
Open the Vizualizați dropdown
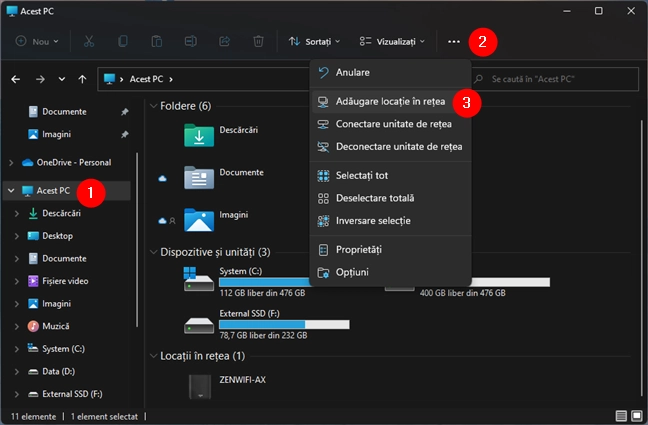tap(392, 41)
